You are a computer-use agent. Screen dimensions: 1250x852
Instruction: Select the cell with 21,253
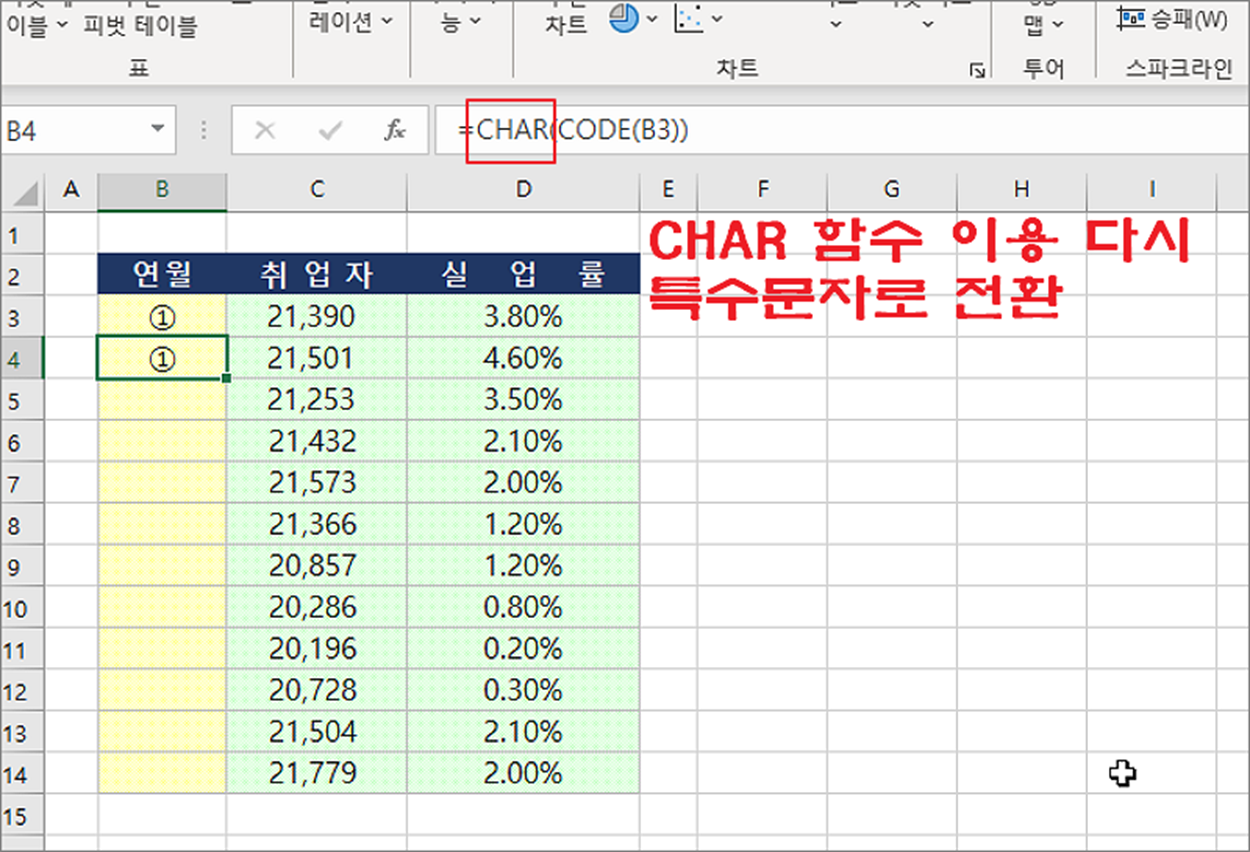[x=317, y=400]
